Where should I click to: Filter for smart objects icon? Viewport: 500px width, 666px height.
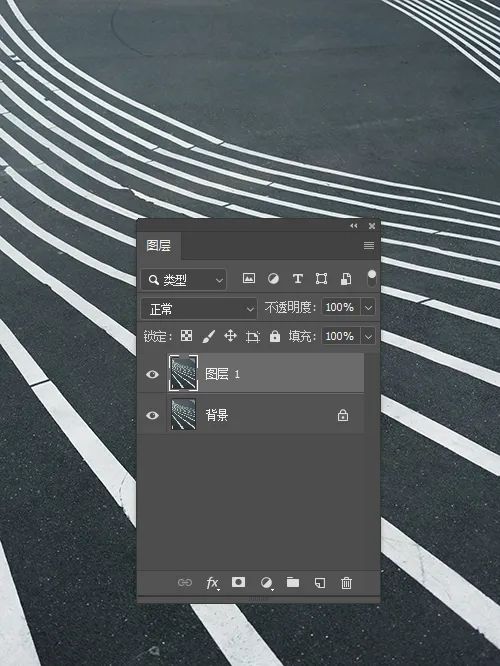(x=346, y=279)
